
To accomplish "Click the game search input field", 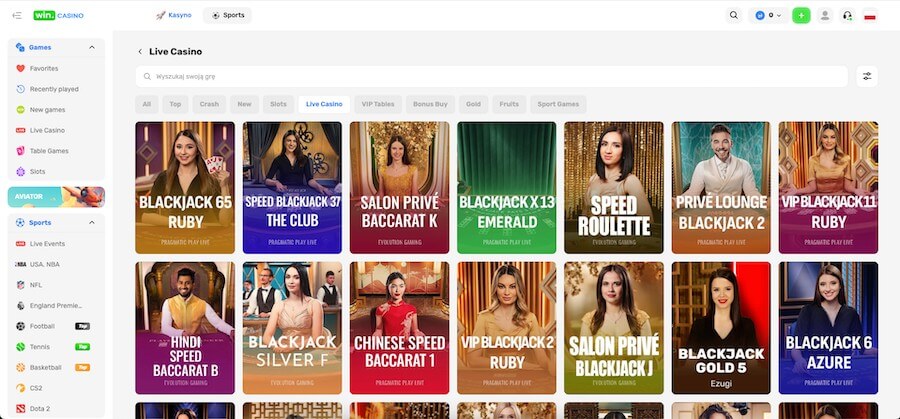I will (492, 76).
